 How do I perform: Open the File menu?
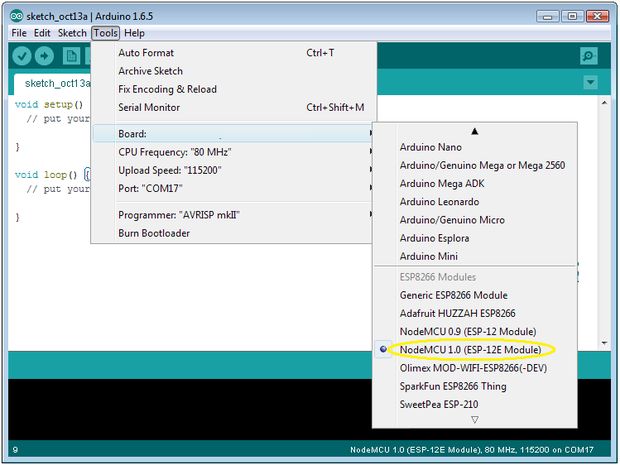point(19,33)
